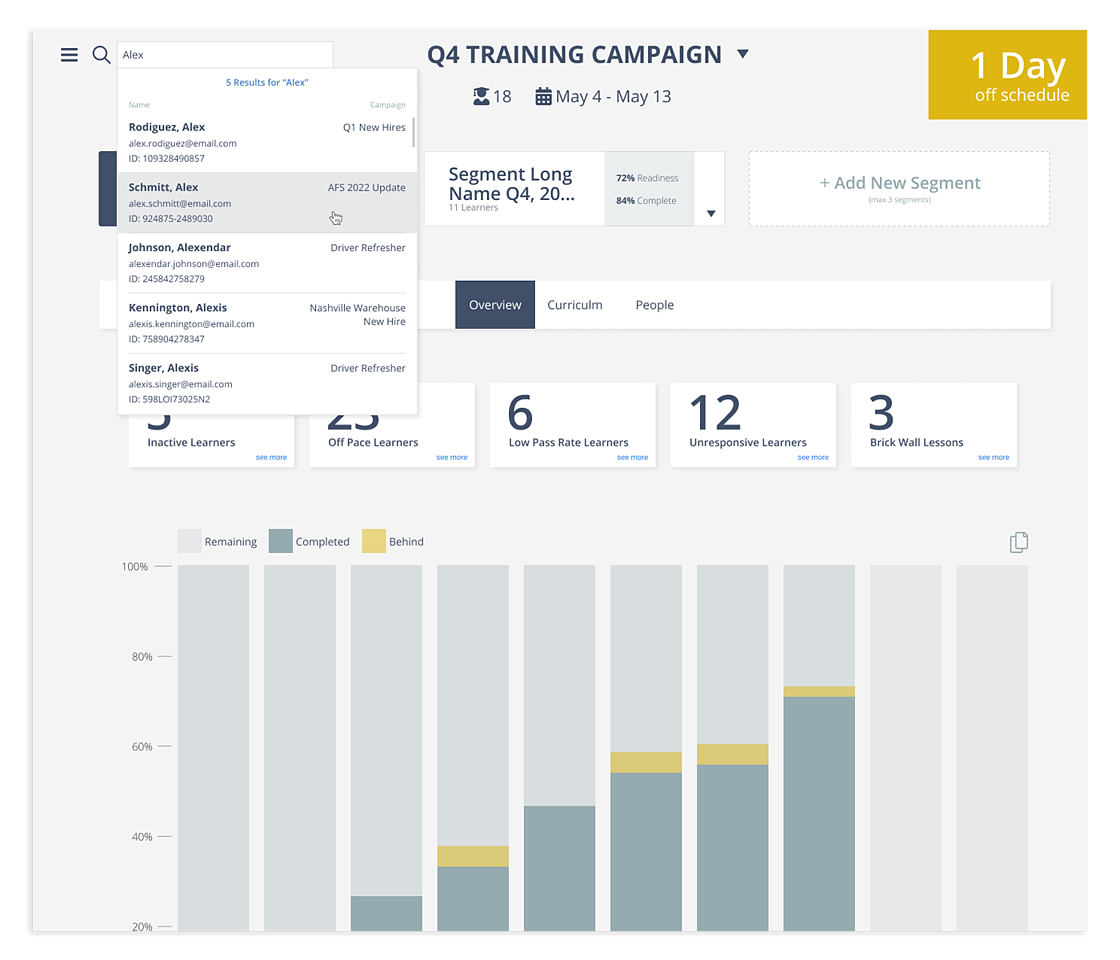
Task: See more Low Pass Rate Learners
Action: (633, 457)
